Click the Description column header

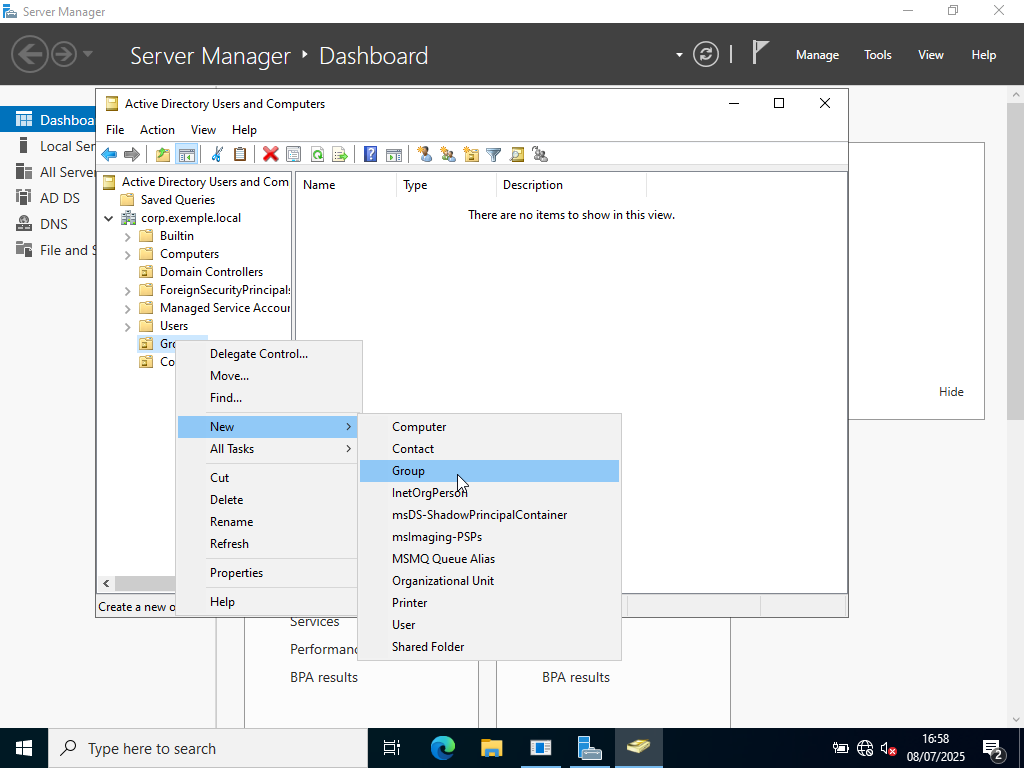pos(571,185)
